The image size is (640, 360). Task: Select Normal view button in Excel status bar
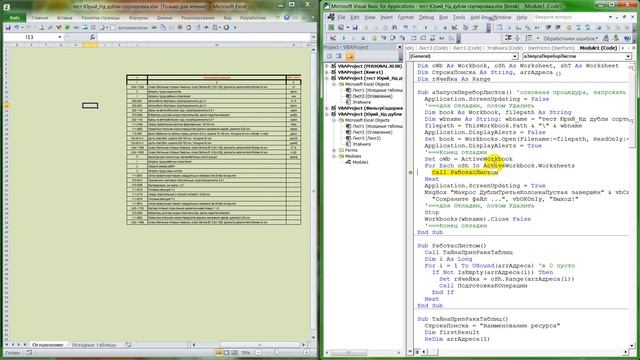point(219,353)
